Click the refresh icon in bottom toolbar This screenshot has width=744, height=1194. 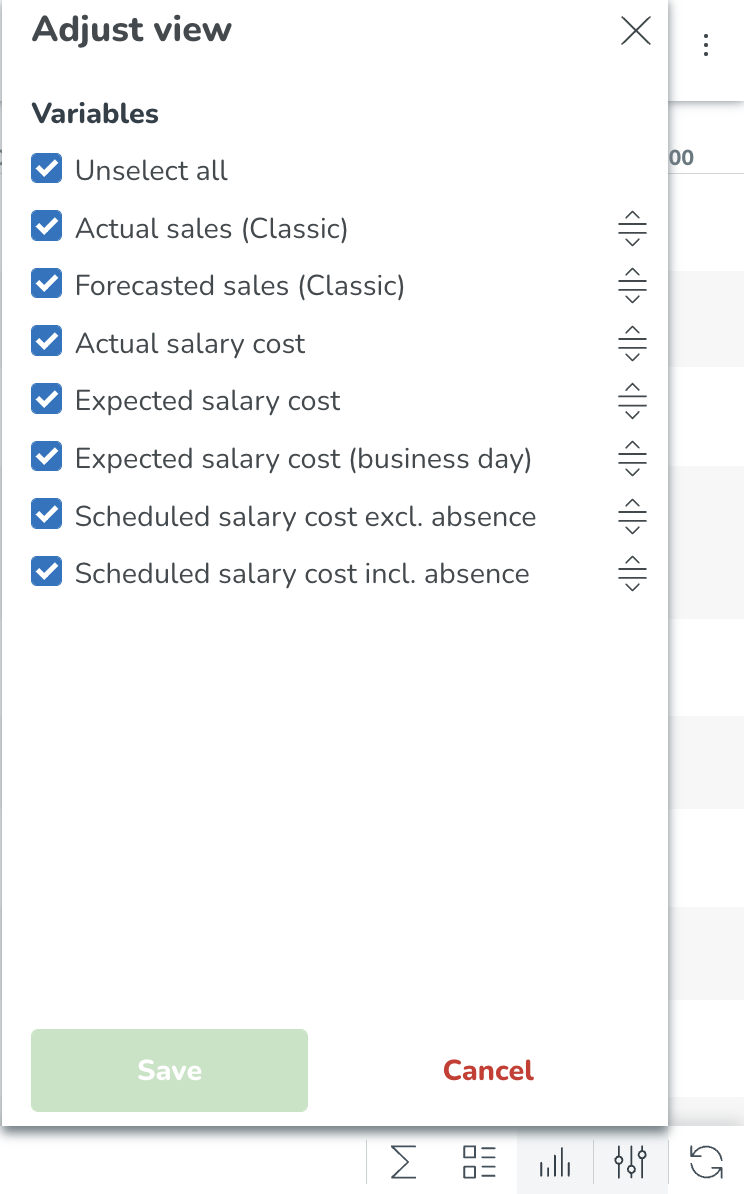coord(706,1163)
